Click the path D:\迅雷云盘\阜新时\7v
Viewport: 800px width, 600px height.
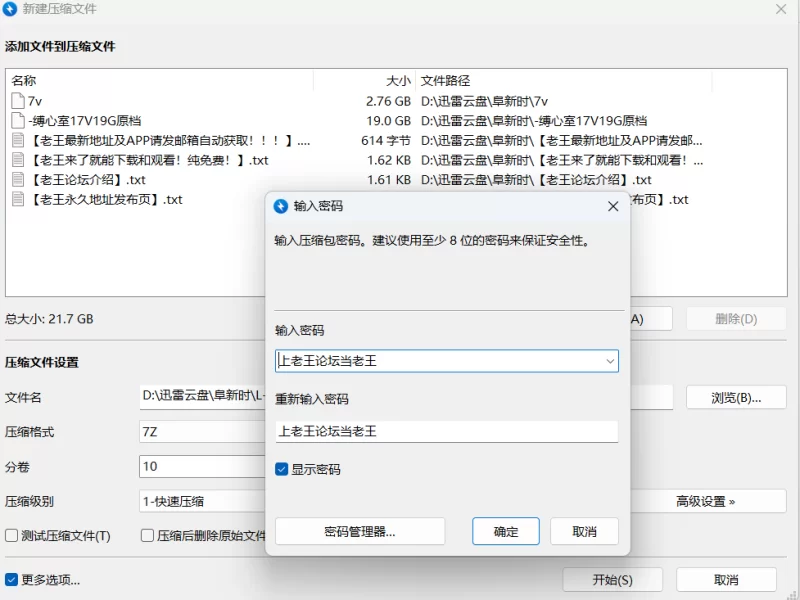484,101
